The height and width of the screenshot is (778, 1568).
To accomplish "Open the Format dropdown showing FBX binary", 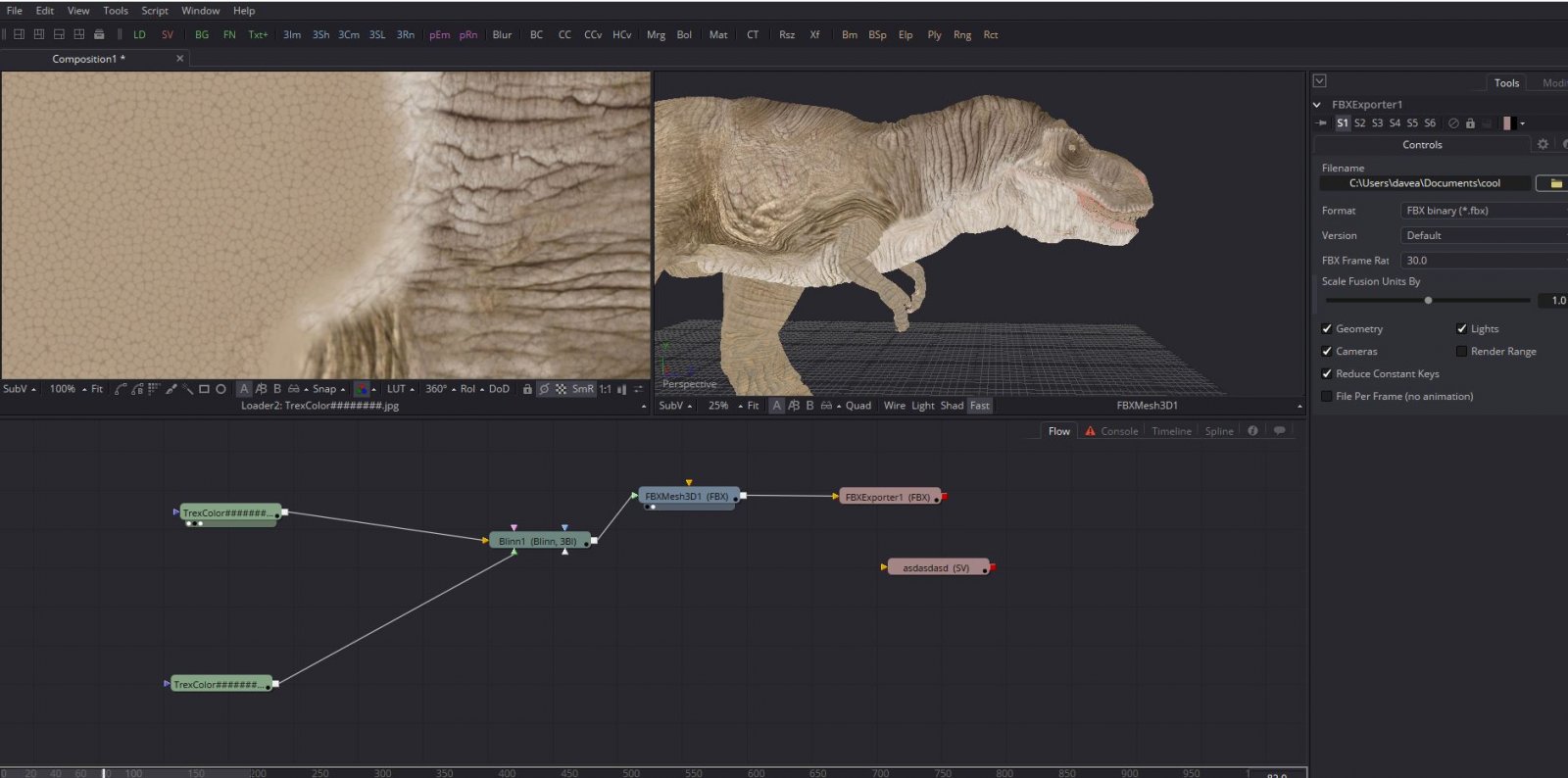I will point(1484,211).
